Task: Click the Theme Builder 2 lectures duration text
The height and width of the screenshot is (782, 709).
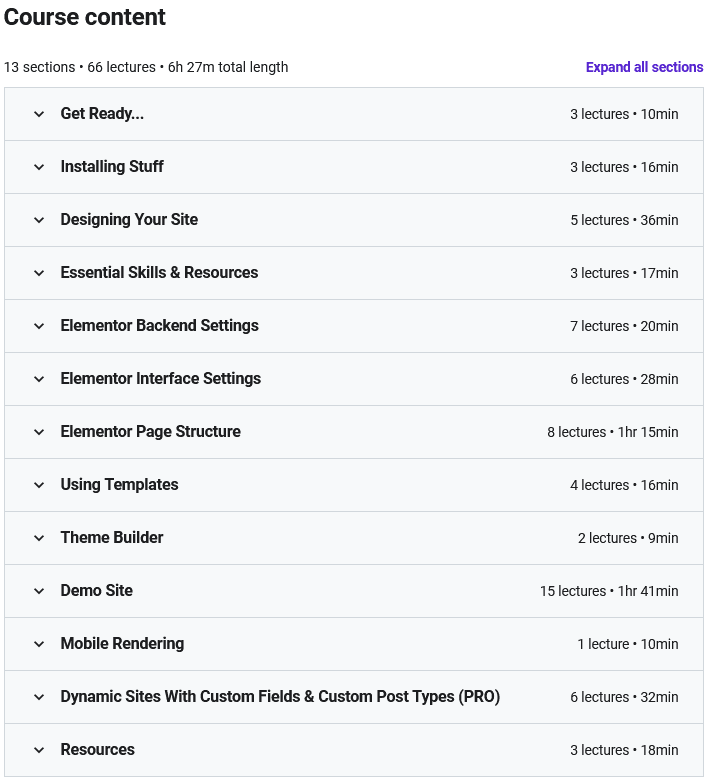Action: [628, 538]
